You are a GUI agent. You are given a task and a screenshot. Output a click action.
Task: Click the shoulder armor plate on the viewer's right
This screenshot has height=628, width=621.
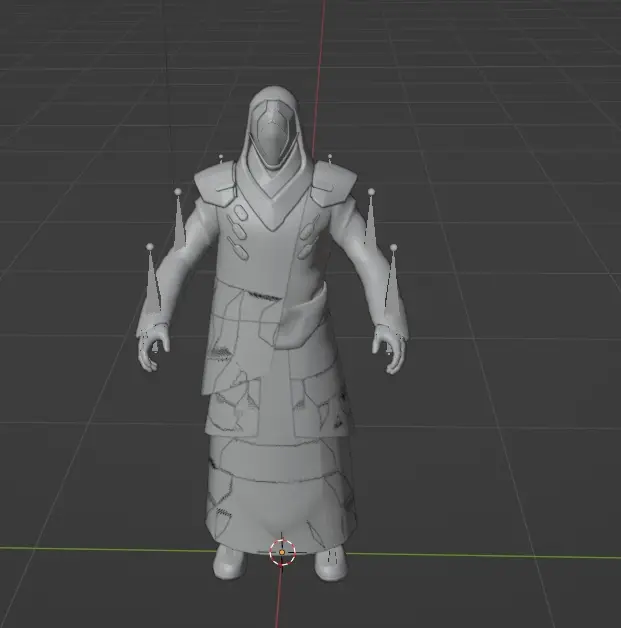tap(332, 185)
